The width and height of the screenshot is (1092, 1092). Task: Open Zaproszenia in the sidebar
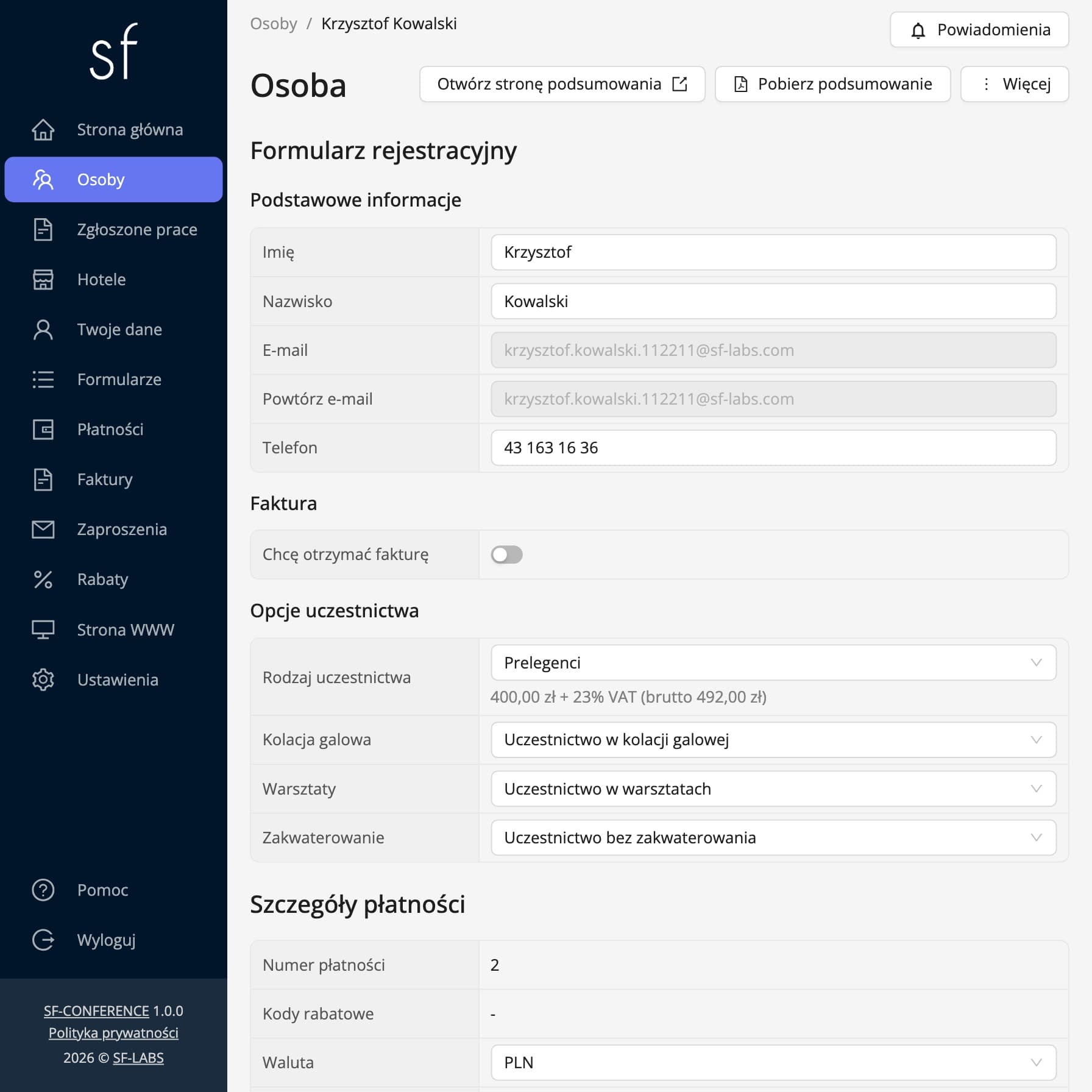point(113,530)
